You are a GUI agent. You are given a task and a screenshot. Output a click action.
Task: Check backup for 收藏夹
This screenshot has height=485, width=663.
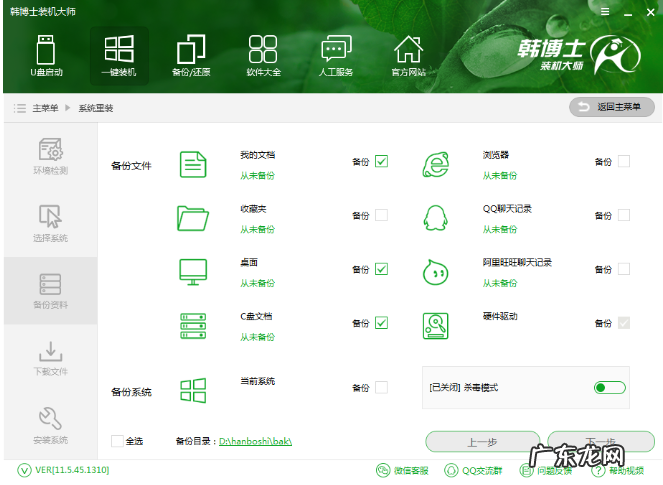[x=381, y=215]
